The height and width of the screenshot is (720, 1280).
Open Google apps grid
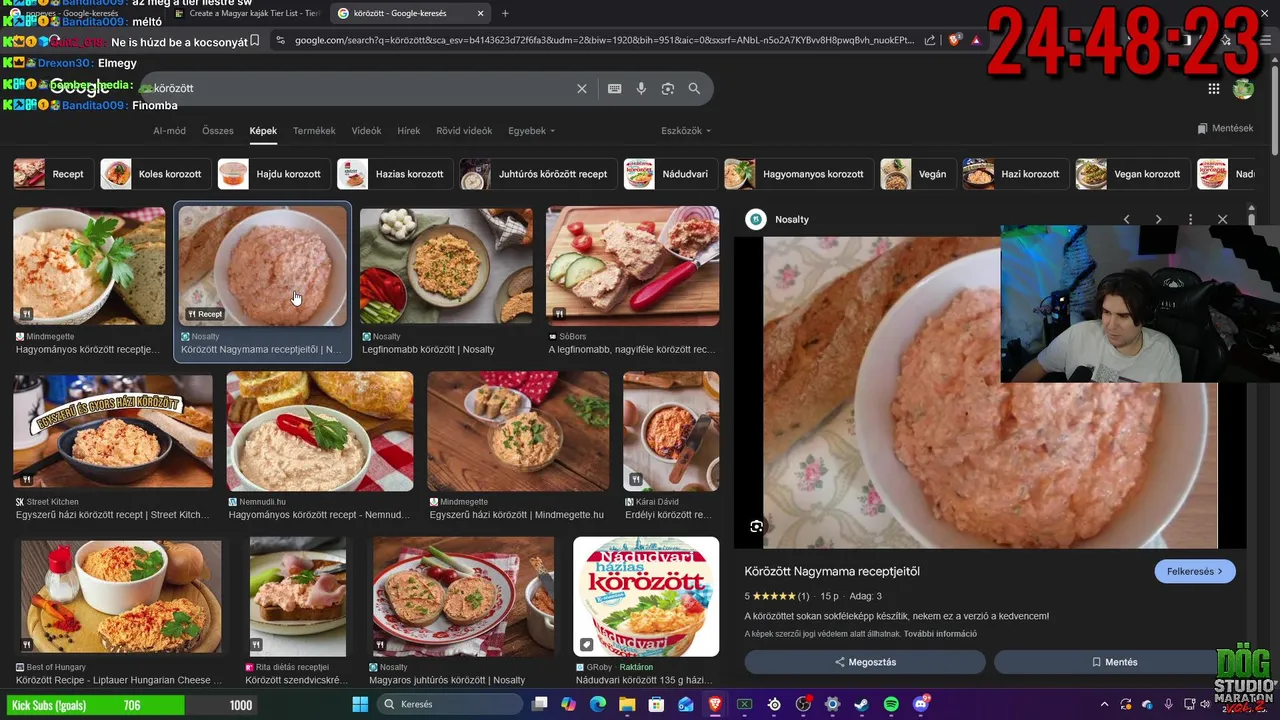(1214, 89)
